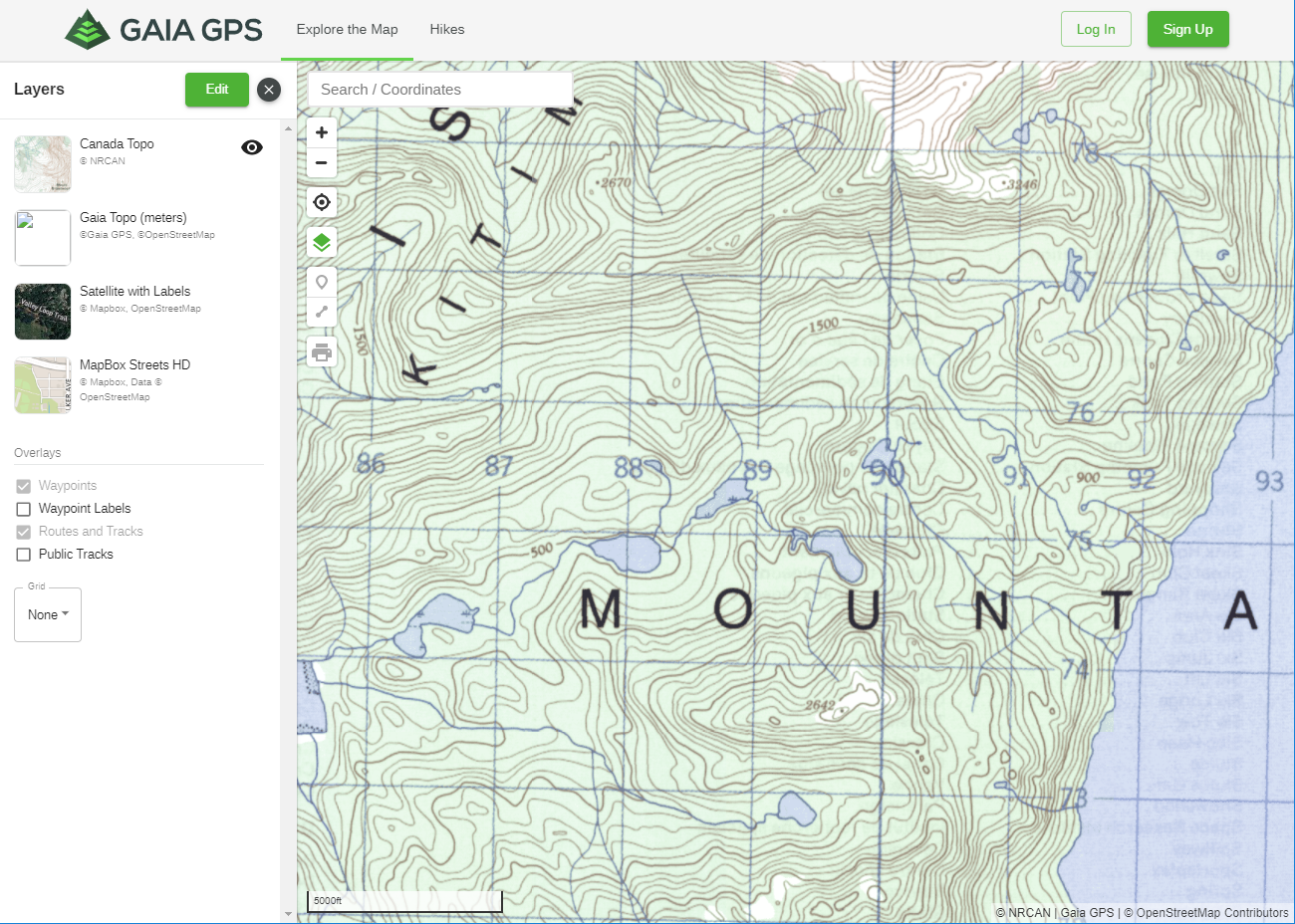Close the Layers panel
The height and width of the screenshot is (924, 1295).
coord(269,90)
